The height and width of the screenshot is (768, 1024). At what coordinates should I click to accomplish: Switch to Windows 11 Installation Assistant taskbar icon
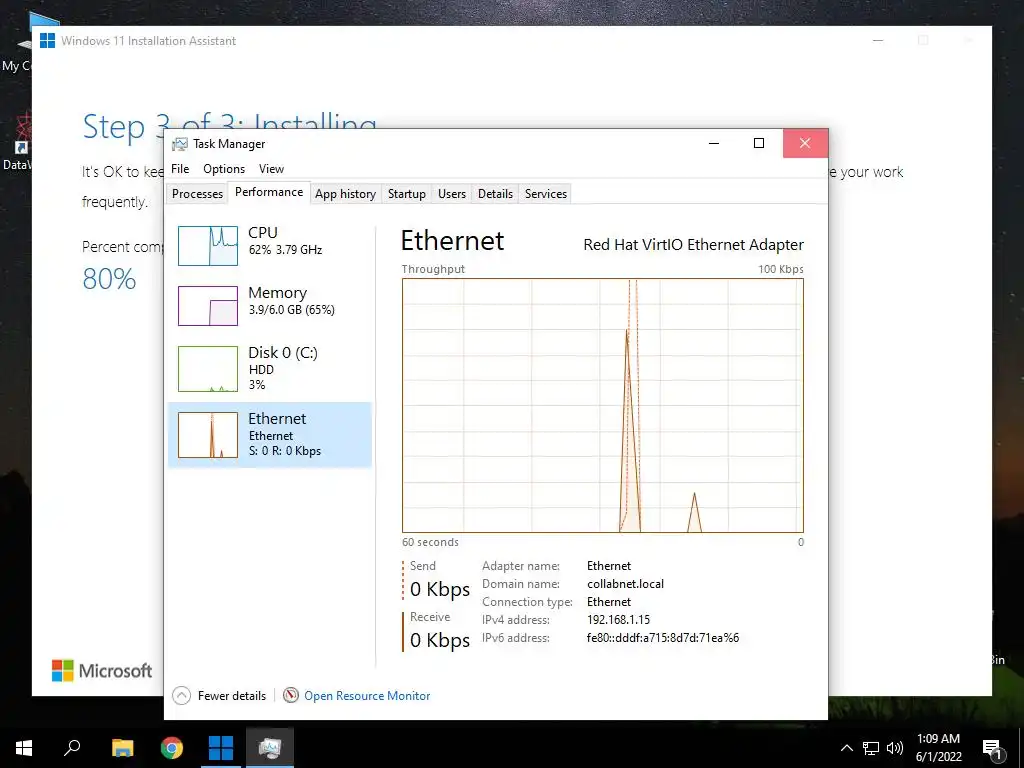[221, 748]
